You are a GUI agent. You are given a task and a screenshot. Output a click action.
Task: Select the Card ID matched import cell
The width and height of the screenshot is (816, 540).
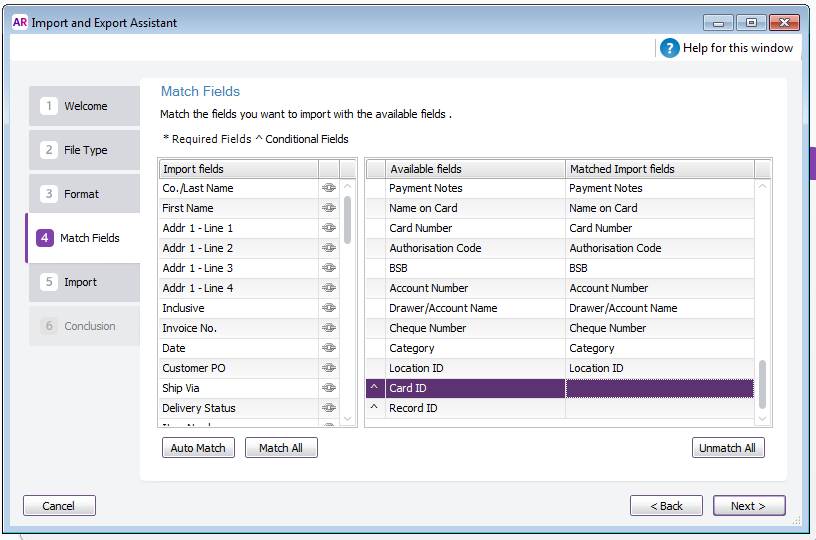[660, 388]
